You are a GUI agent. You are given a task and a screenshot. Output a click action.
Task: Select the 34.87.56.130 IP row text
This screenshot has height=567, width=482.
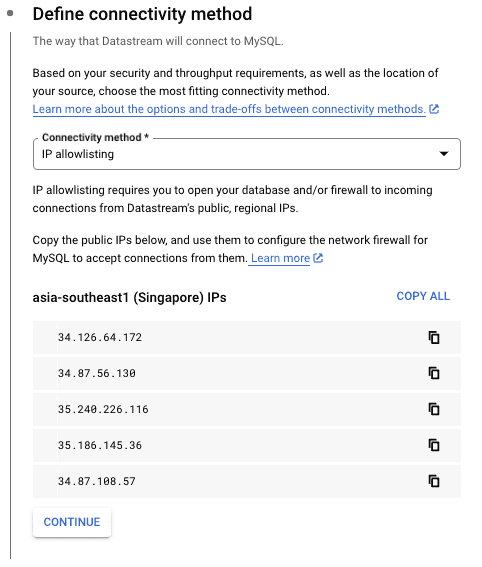[x=97, y=373]
